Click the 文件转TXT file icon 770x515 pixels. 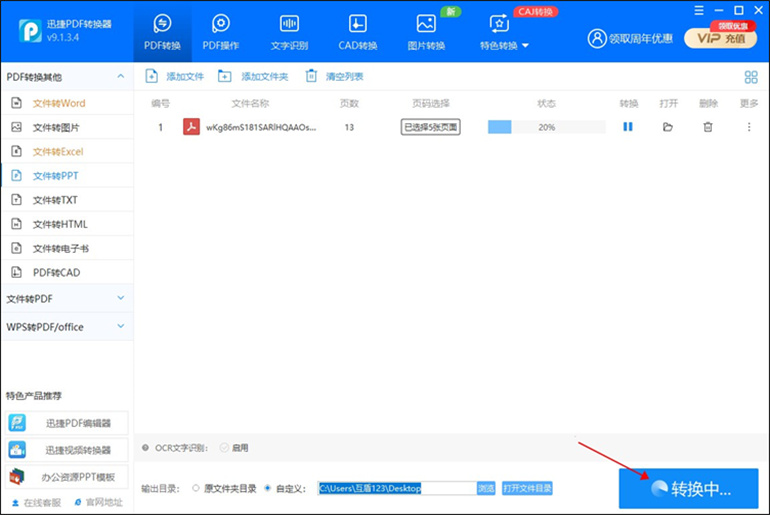point(16,199)
